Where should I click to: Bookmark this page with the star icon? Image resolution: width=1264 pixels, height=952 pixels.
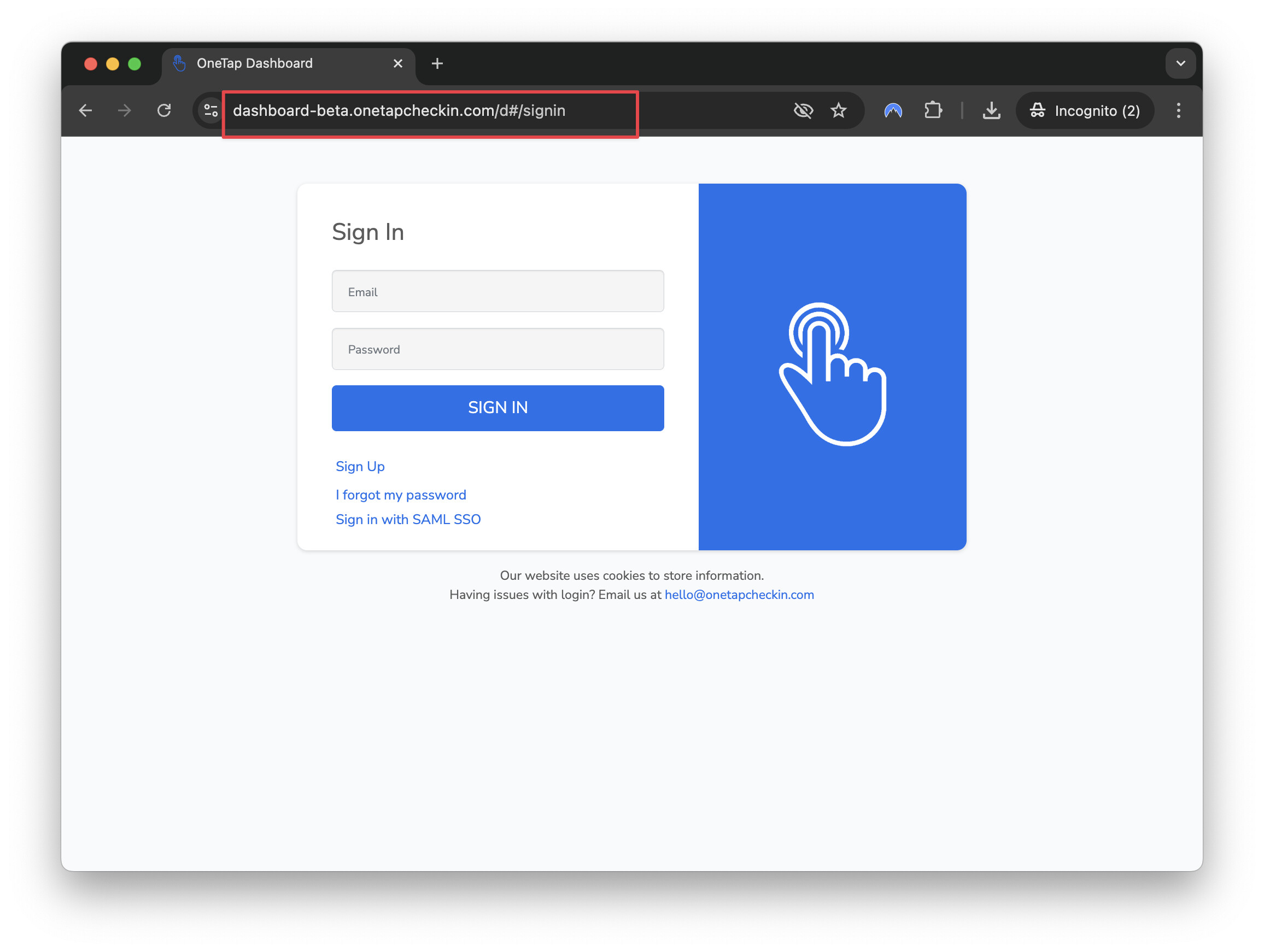838,110
